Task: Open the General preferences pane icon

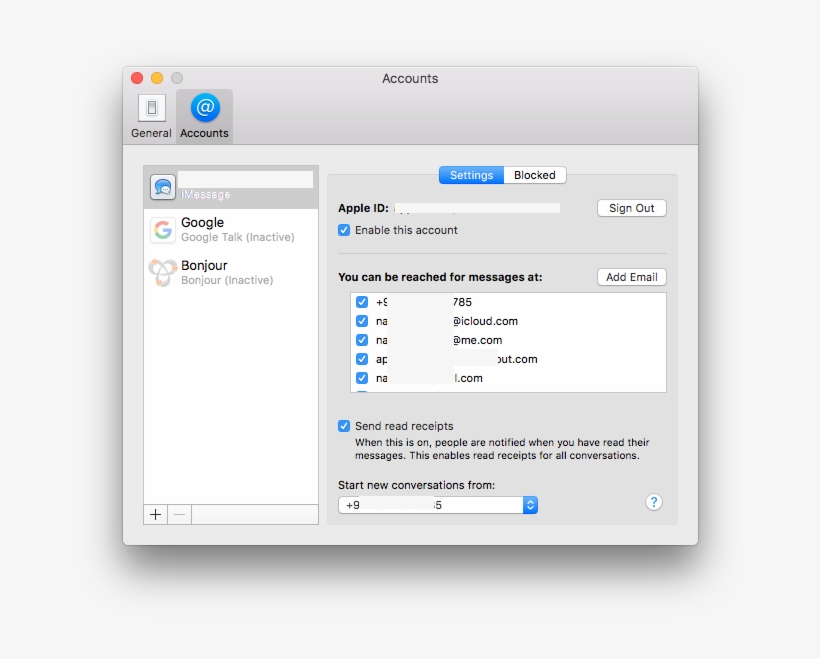Action: (151, 109)
